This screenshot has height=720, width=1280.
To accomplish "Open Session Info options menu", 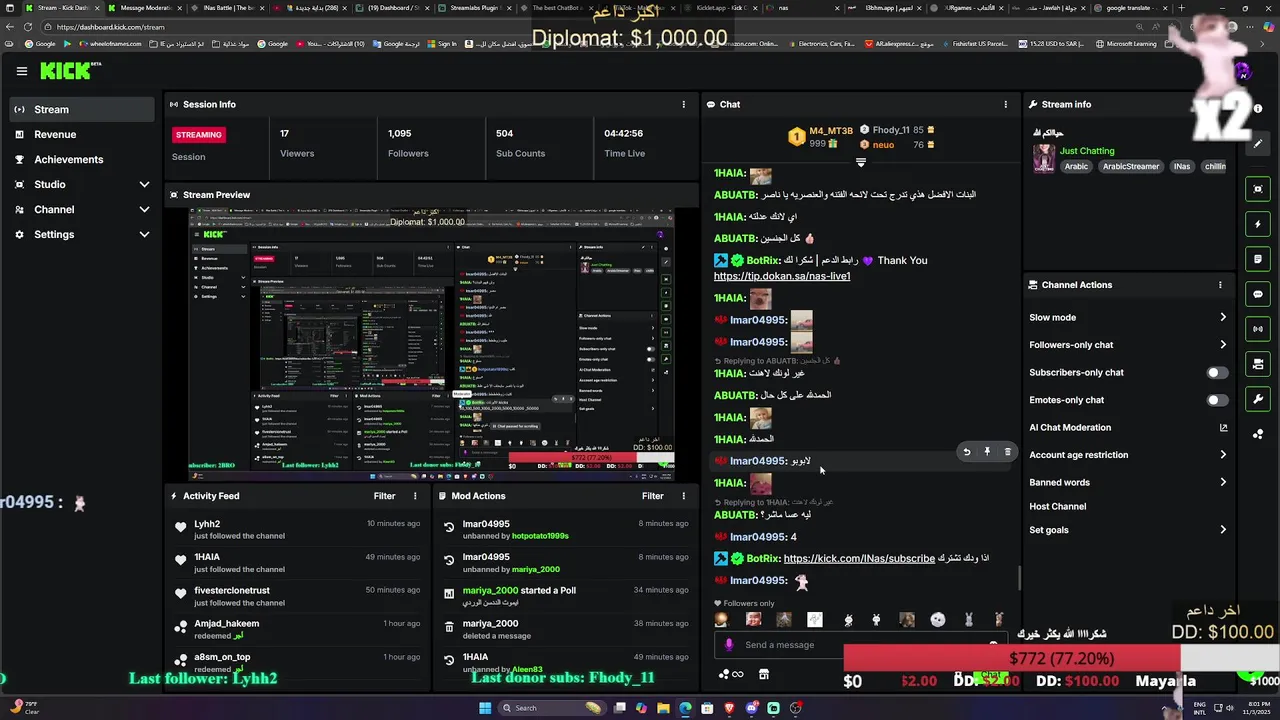I will coord(684,104).
